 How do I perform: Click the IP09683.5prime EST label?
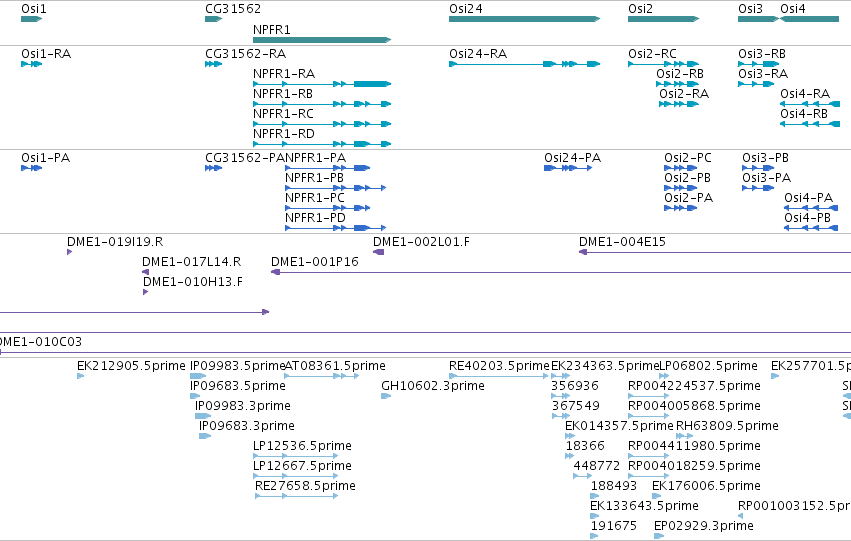[x=238, y=386]
